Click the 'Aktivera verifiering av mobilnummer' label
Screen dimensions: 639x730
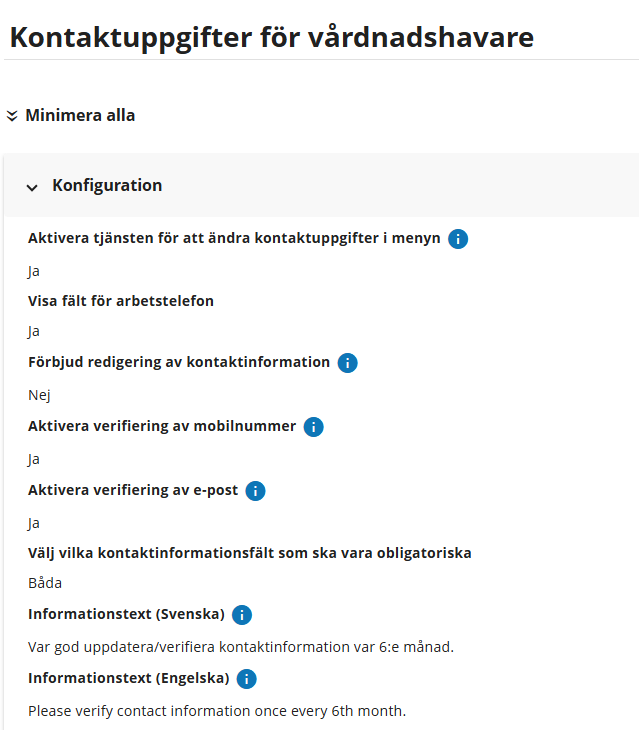pyautogui.click(x=162, y=426)
